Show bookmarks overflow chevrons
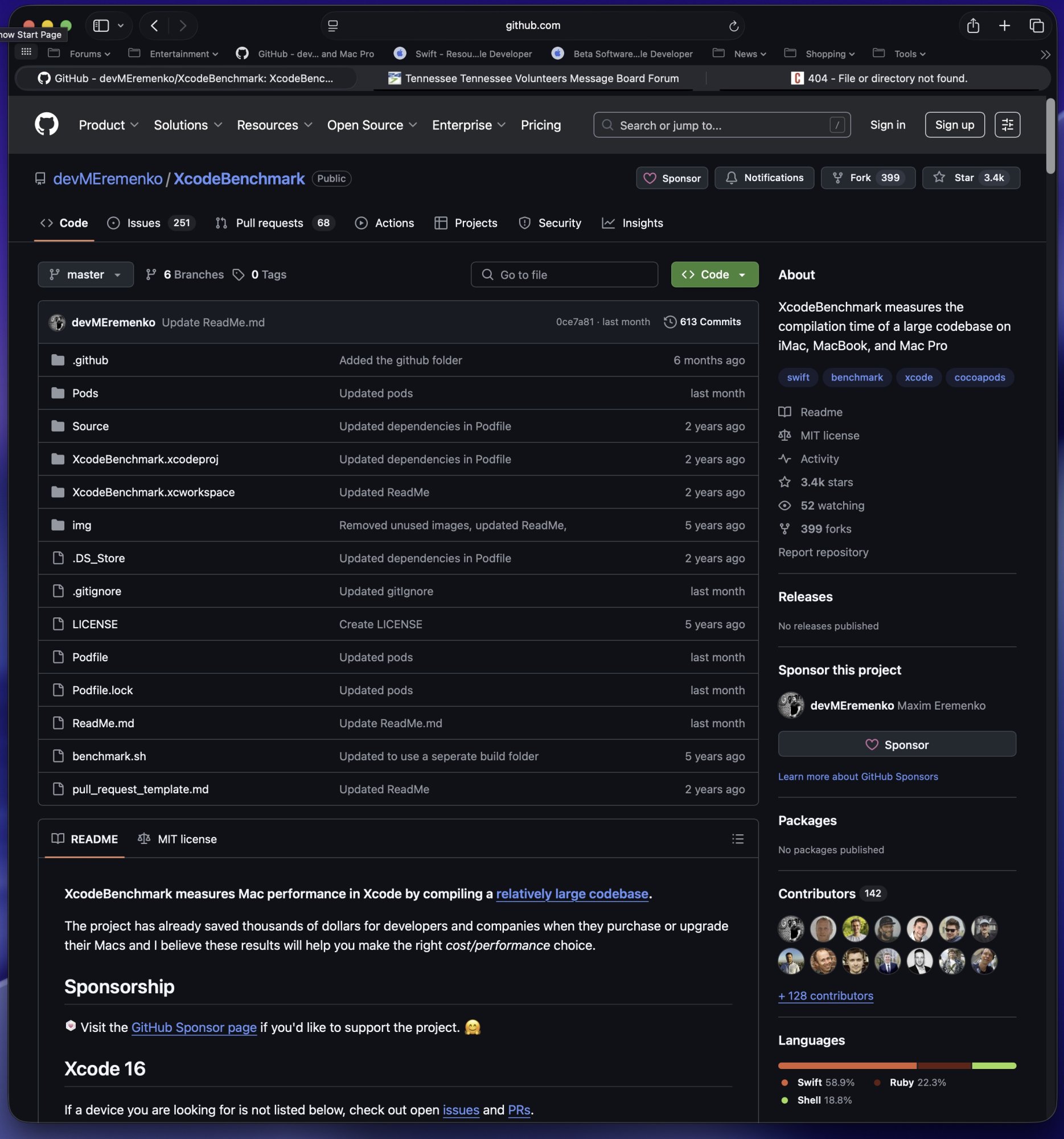The height and width of the screenshot is (1139, 1064). tap(1045, 55)
